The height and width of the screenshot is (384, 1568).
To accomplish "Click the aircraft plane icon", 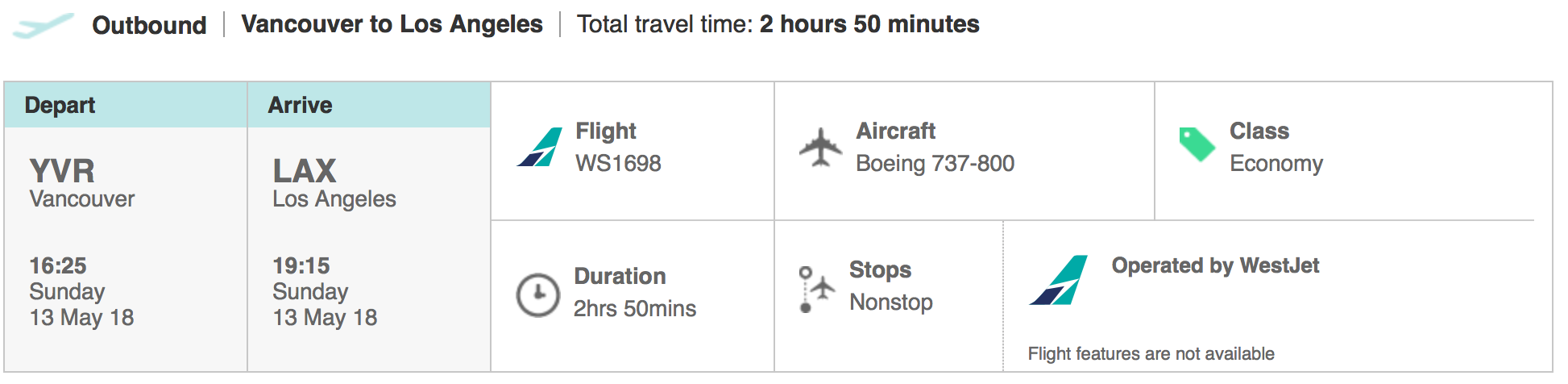I will click(820, 147).
